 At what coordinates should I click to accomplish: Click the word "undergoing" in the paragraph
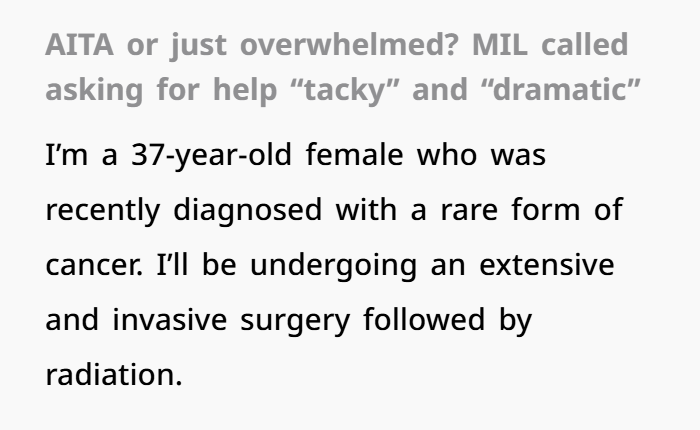coord(333,266)
